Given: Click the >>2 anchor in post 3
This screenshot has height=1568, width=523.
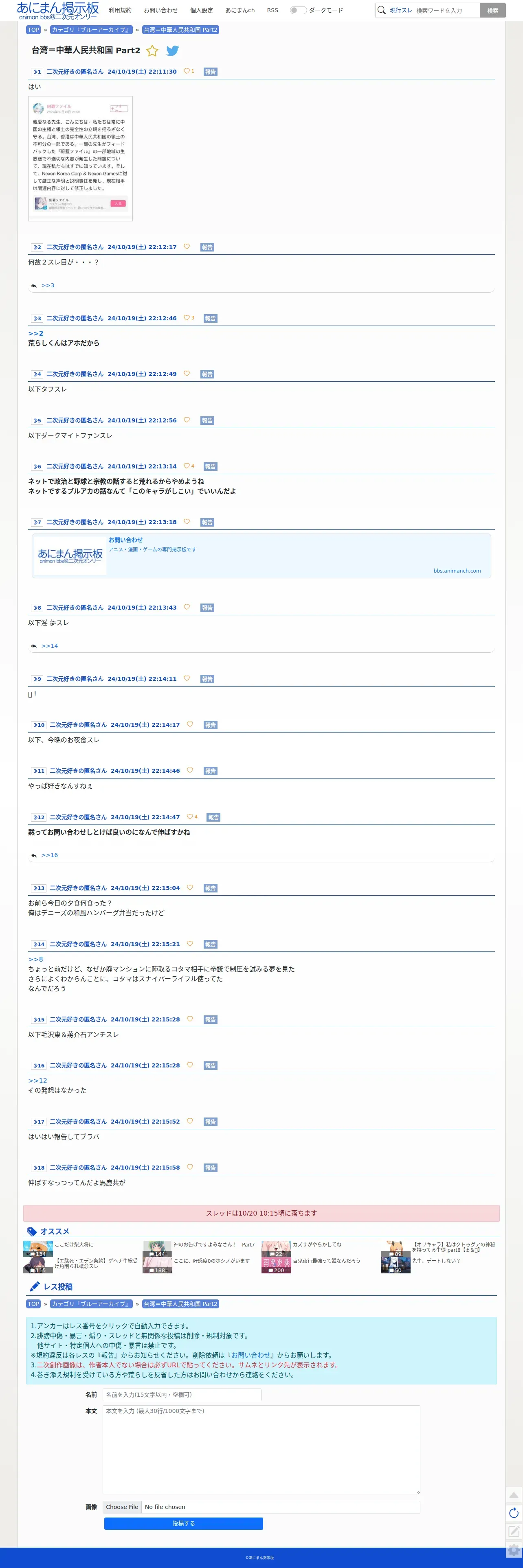Looking at the screenshot, I should click(35, 334).
